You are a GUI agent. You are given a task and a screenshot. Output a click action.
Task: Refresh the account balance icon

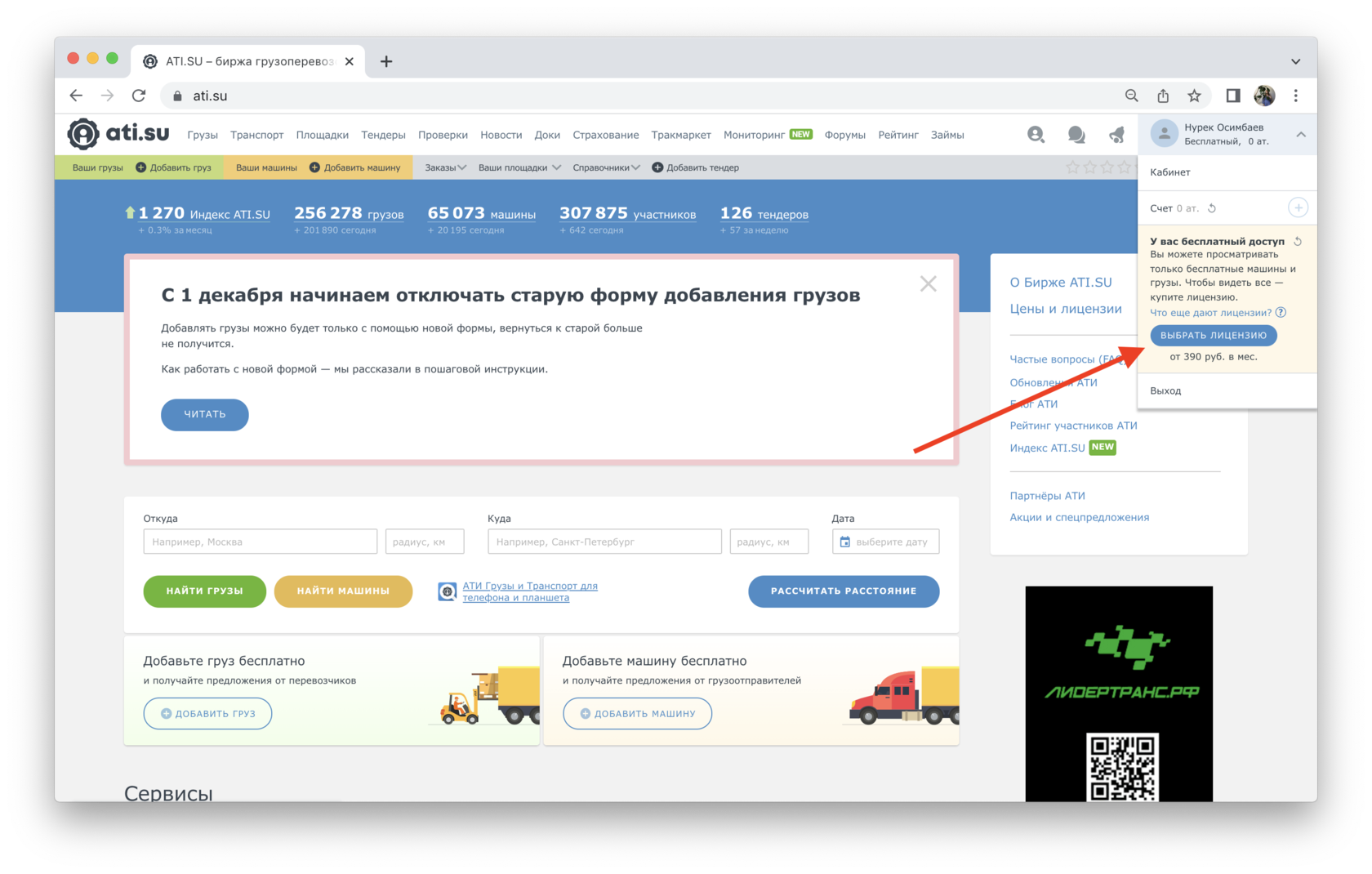[1212, 208]
